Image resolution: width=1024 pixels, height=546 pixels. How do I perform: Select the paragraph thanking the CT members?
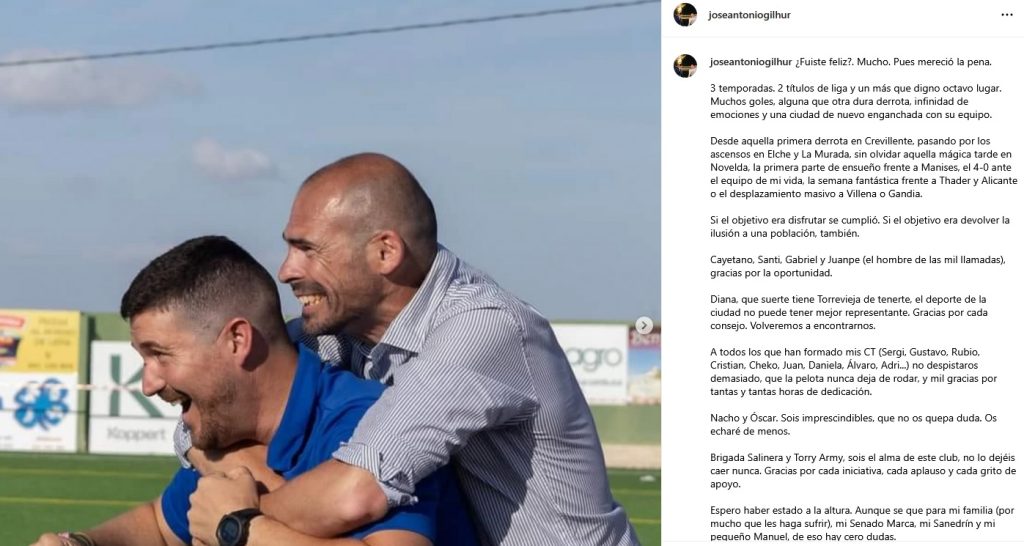point(854,372)
